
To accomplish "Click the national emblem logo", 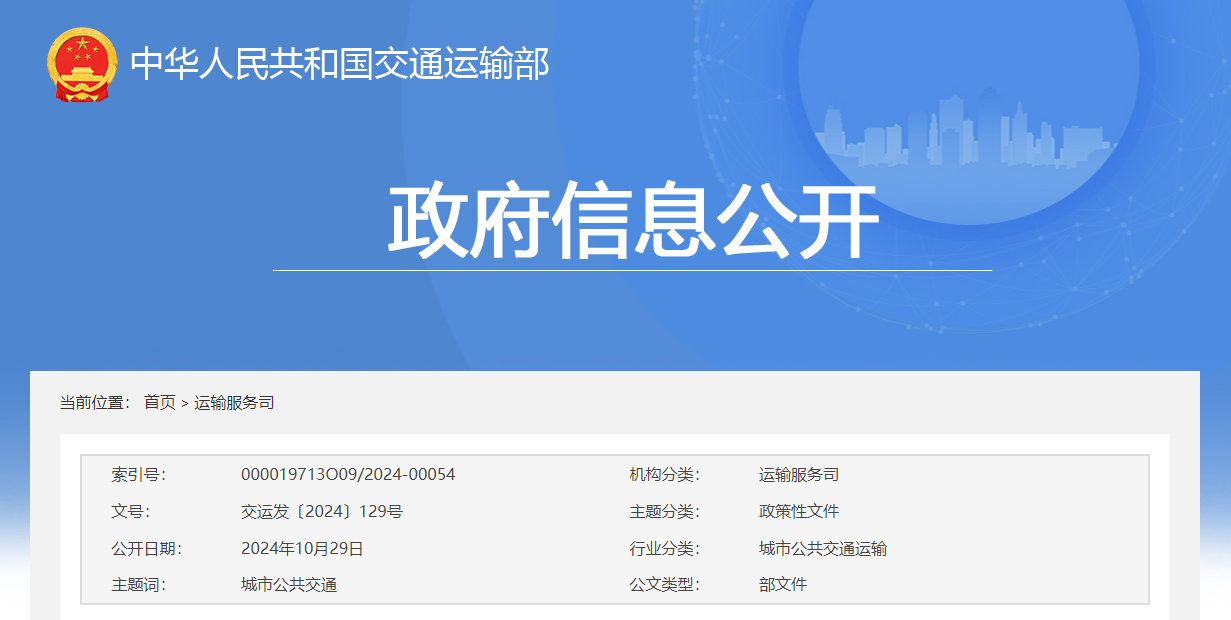I will (x=82, y=65).
